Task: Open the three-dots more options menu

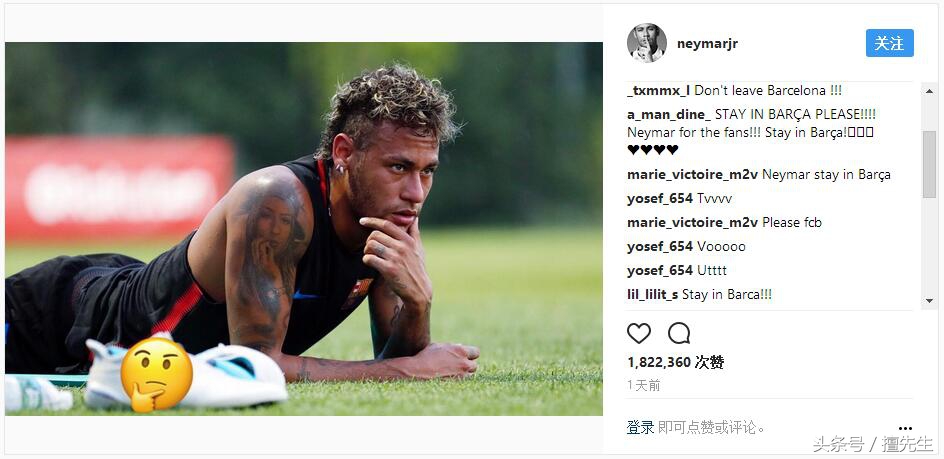Action: pos(905,428)
